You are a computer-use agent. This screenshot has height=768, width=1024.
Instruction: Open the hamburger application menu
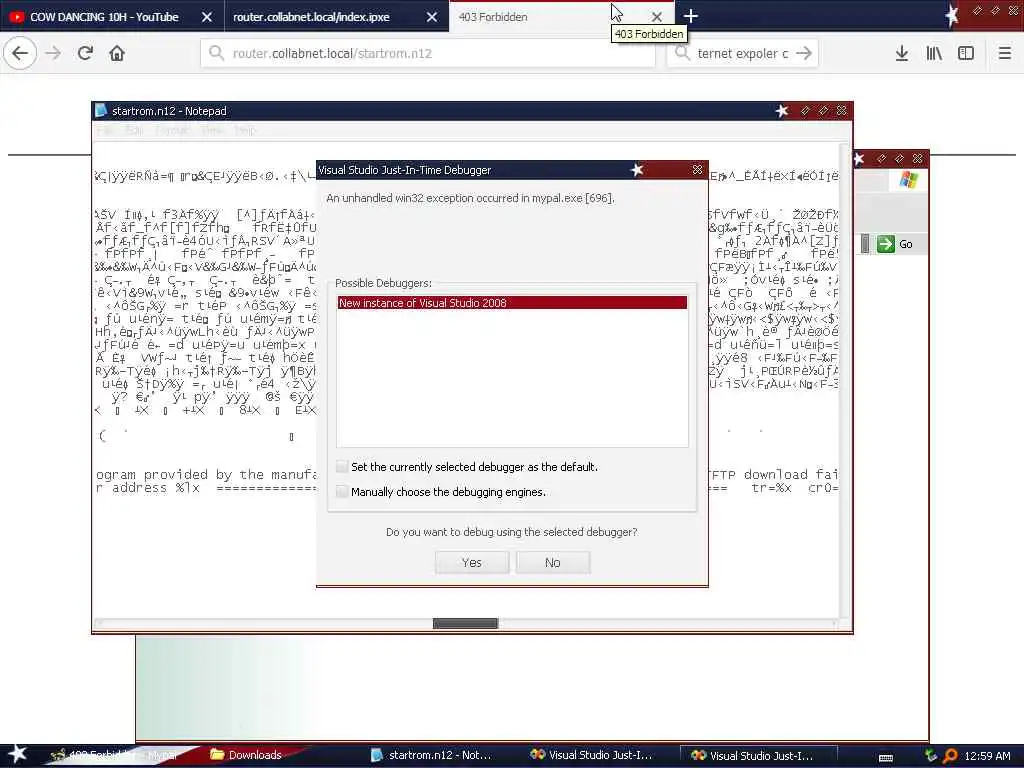coord(1005,53)
